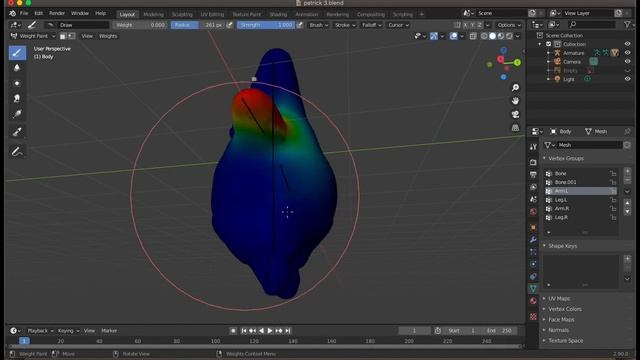Switch perspective/orthographic grid icon
This screenshot has width=640, height=360.
[516, 128]
